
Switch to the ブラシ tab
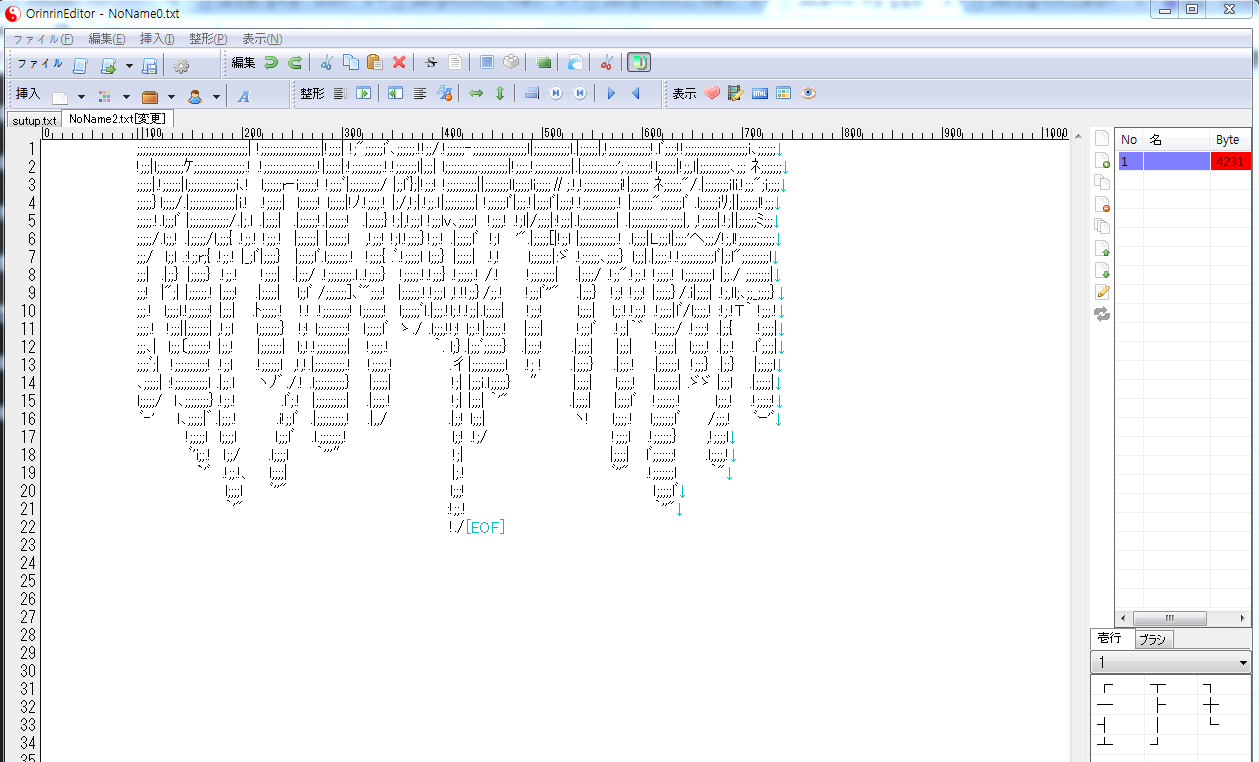coord(1152,639)
